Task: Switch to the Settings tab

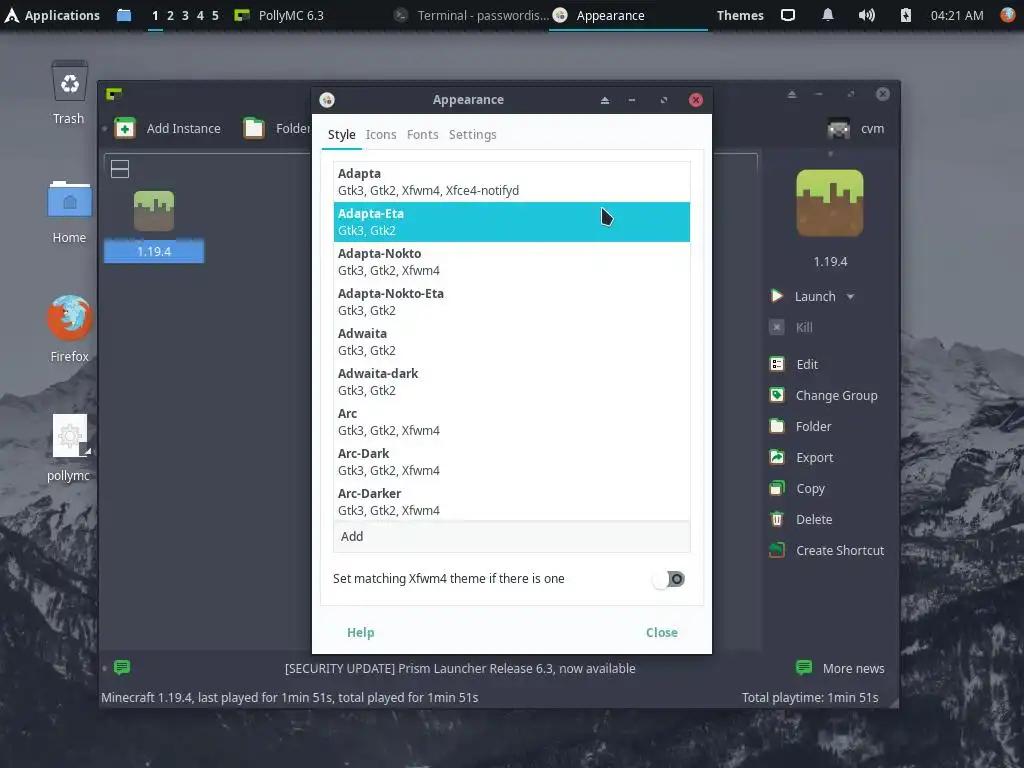Action: coord(472,135)
